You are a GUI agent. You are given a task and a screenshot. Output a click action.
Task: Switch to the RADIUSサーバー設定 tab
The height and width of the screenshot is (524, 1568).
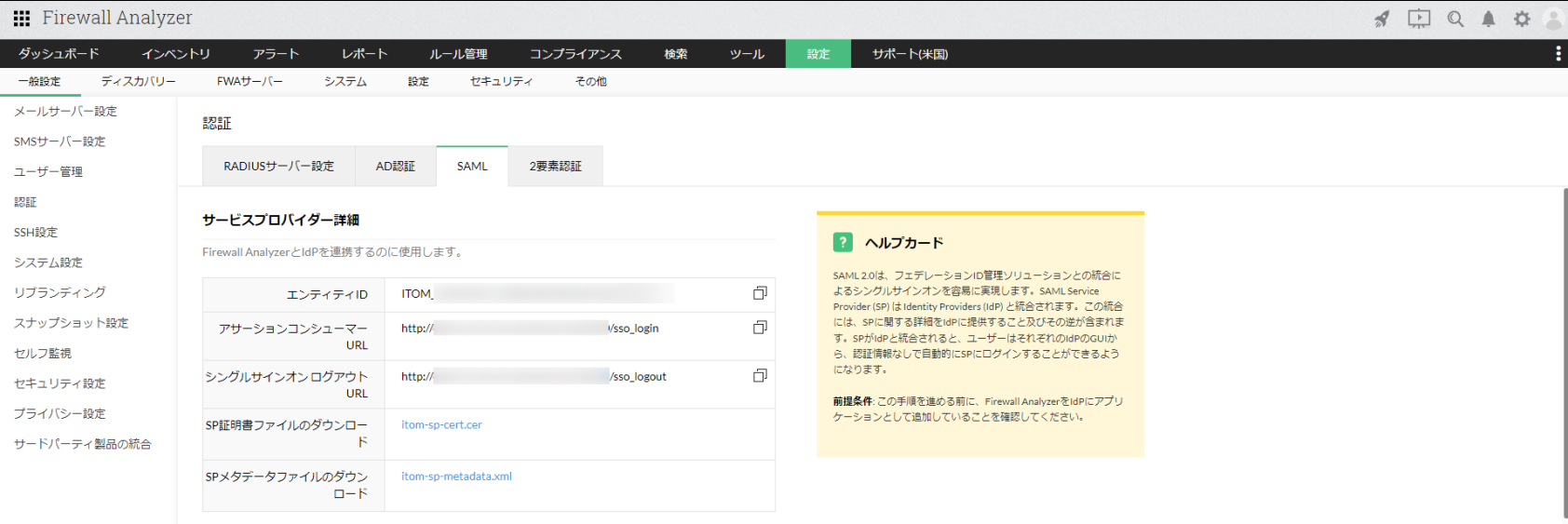[x=278, y=167]
